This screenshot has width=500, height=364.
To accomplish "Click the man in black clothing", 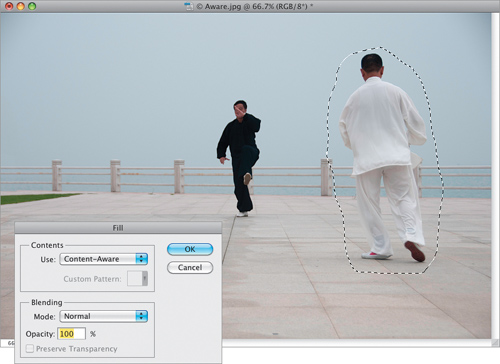I will [x=240, y=157].
